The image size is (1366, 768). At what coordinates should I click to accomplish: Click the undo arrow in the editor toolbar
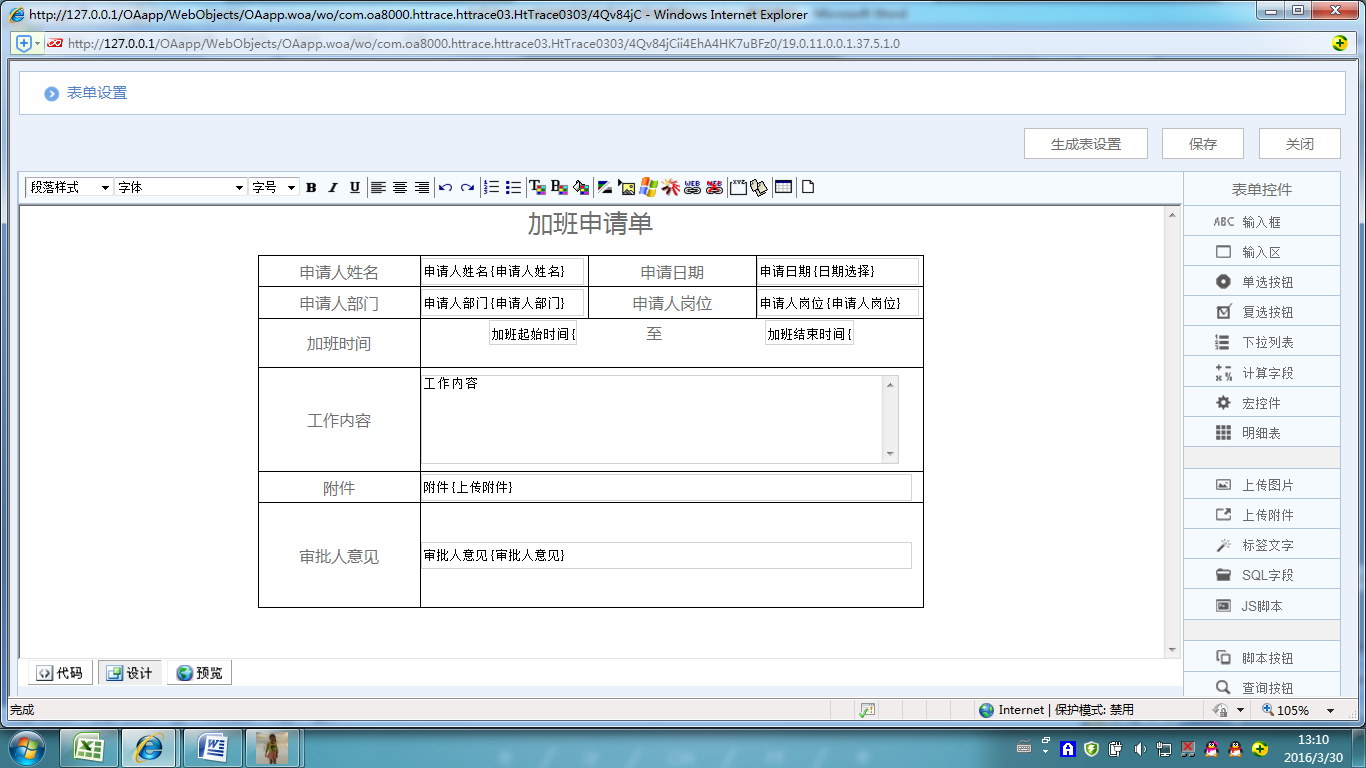point(446,187)
